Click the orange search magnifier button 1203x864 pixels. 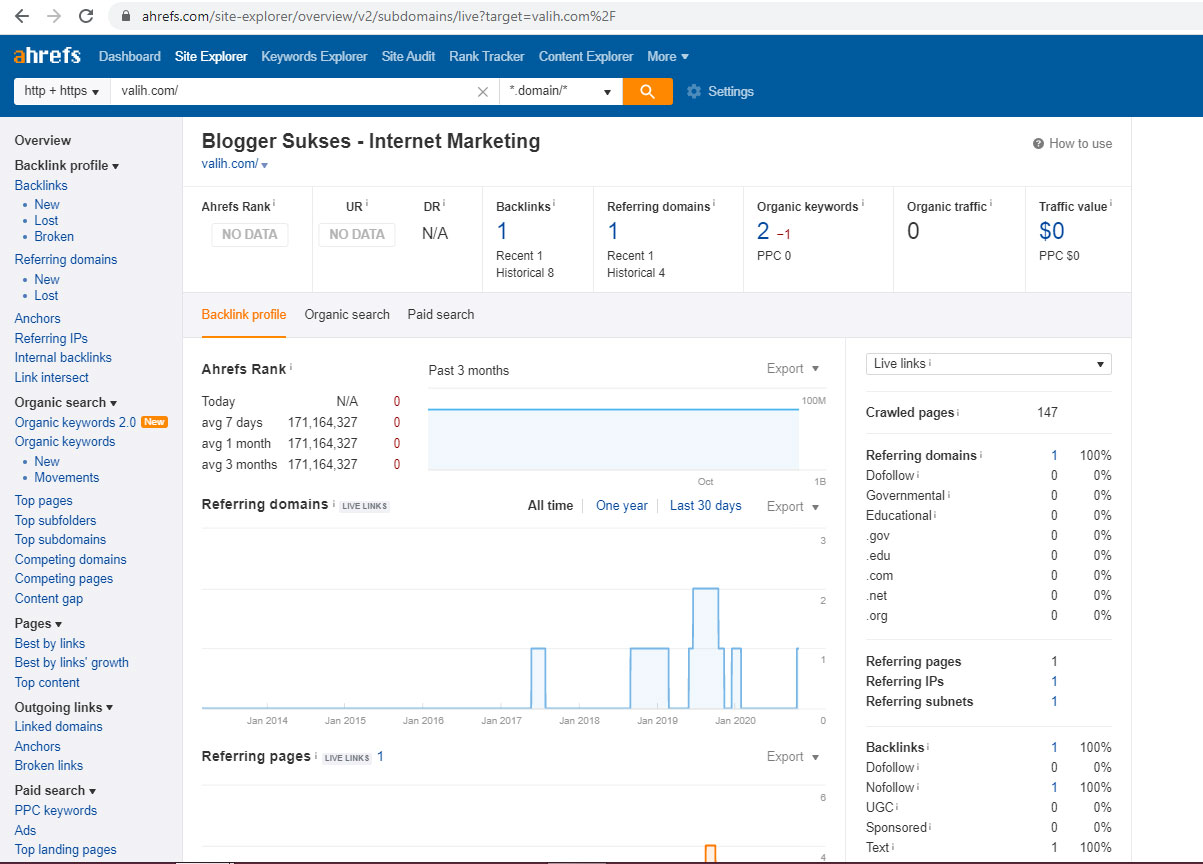coord(648,91)
